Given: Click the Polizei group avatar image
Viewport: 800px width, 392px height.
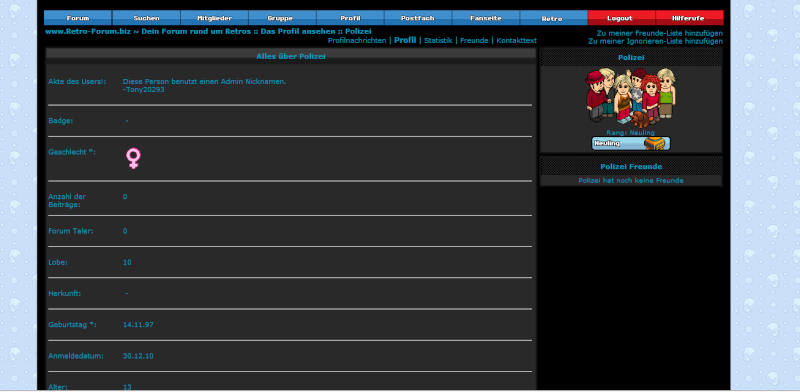Looking at the screenshot, I should [x=631, y=97].
